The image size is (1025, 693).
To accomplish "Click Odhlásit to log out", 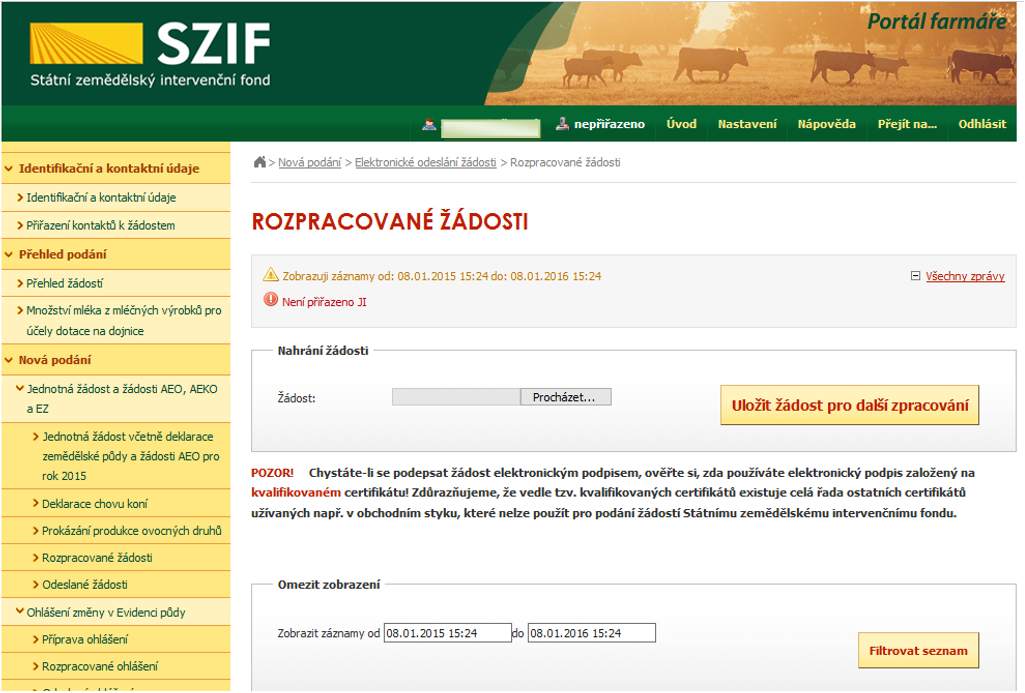I will [982, 124].
